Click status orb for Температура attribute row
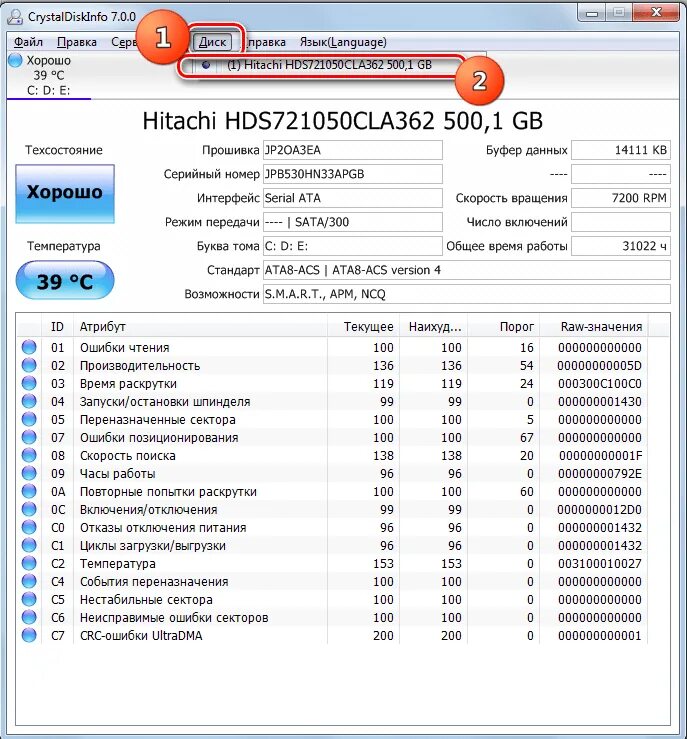 29,563
